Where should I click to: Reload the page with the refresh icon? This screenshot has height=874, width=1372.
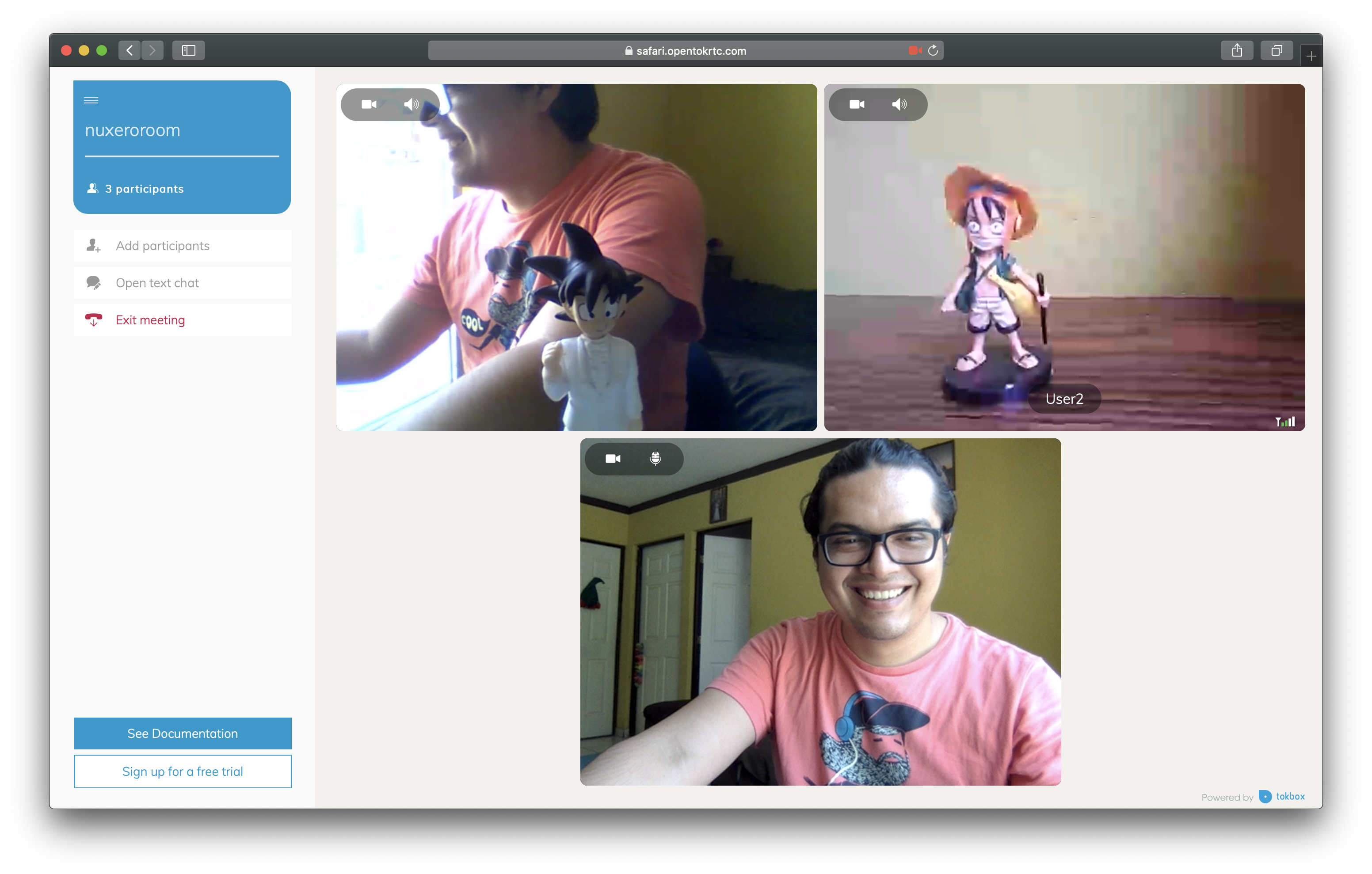pyautogui.click(x=933, y=51)
